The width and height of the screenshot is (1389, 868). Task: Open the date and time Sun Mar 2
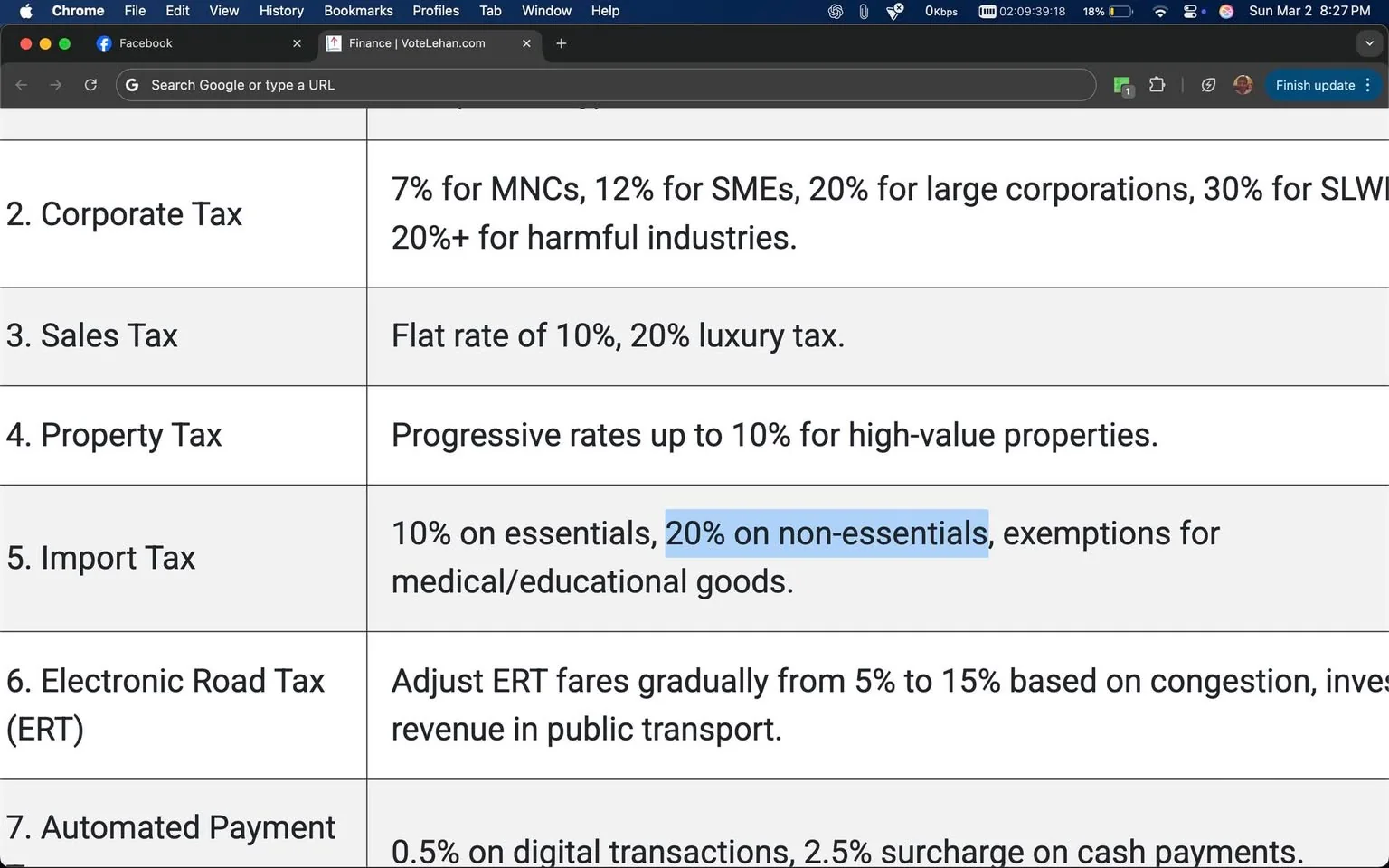(x=1309, y=11)
